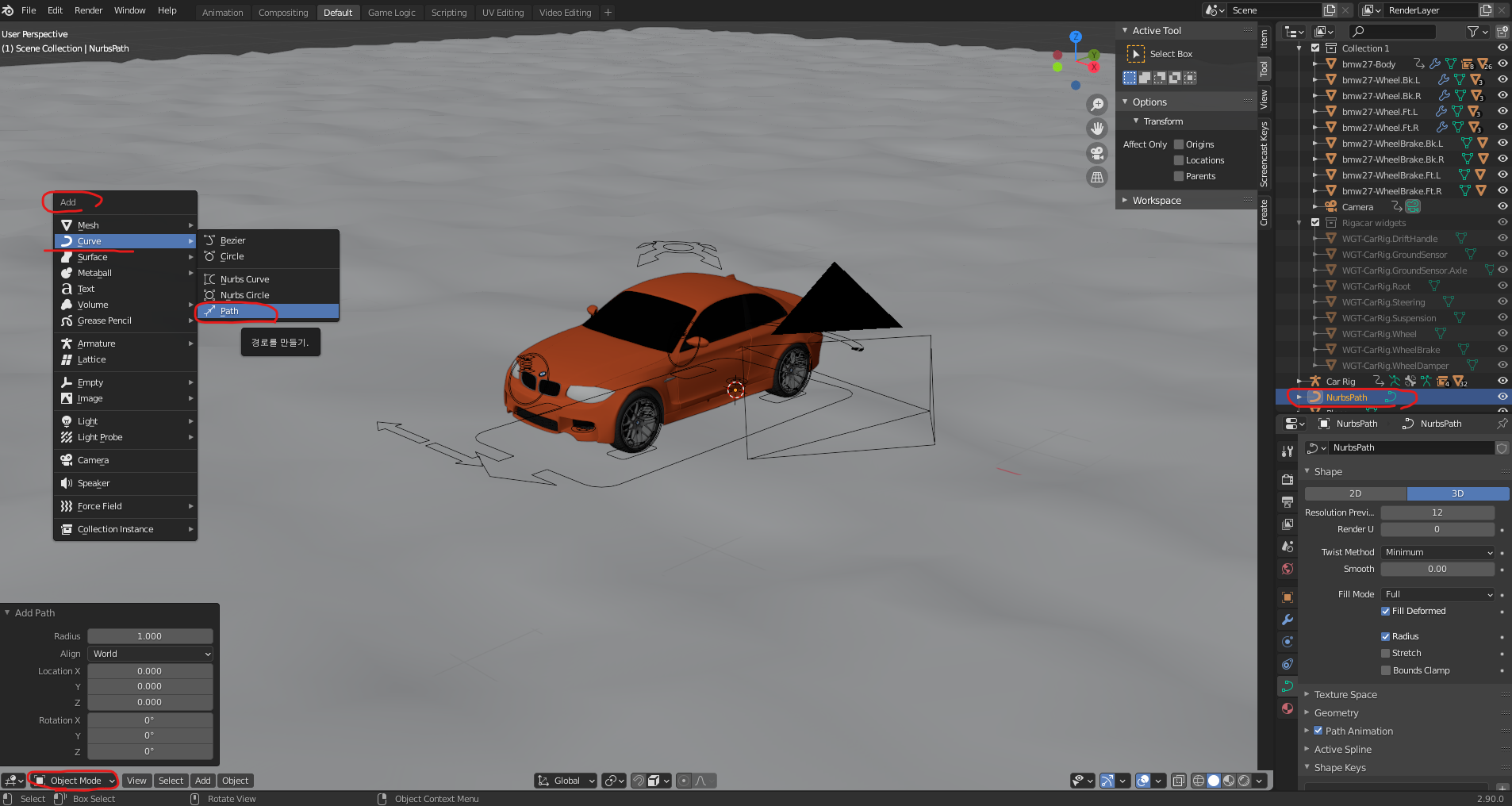Toggle X-ray view in viewport header
The image size is (1512, 806).
(1179, 781)
